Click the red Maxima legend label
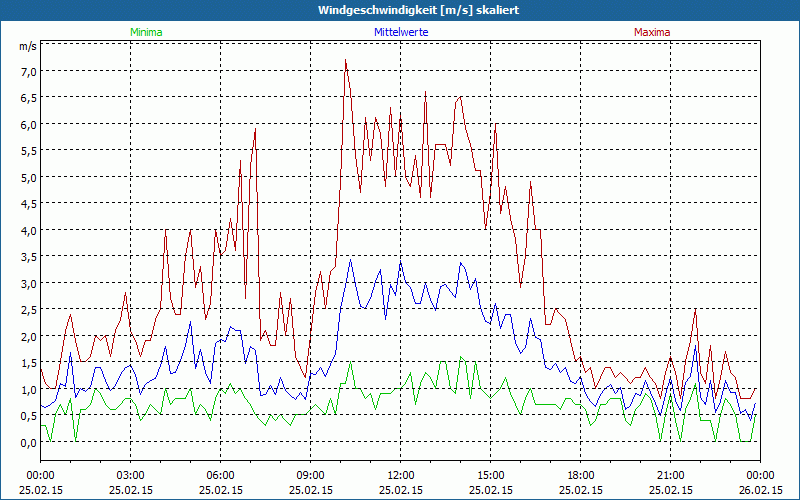This screenshot has width=800, height=500. [x=652, y=32]
